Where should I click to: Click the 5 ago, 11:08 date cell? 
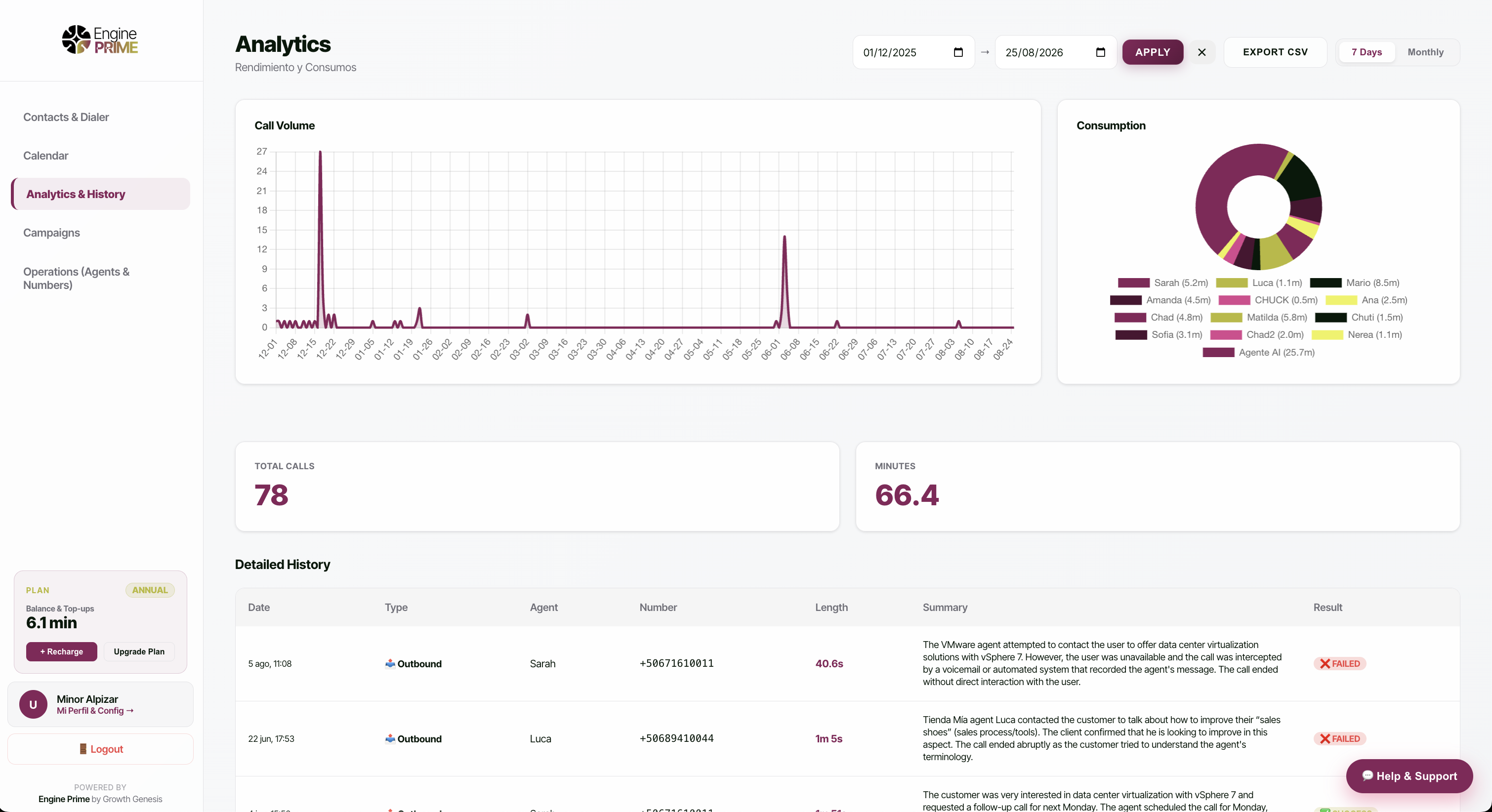click(270, 664)
